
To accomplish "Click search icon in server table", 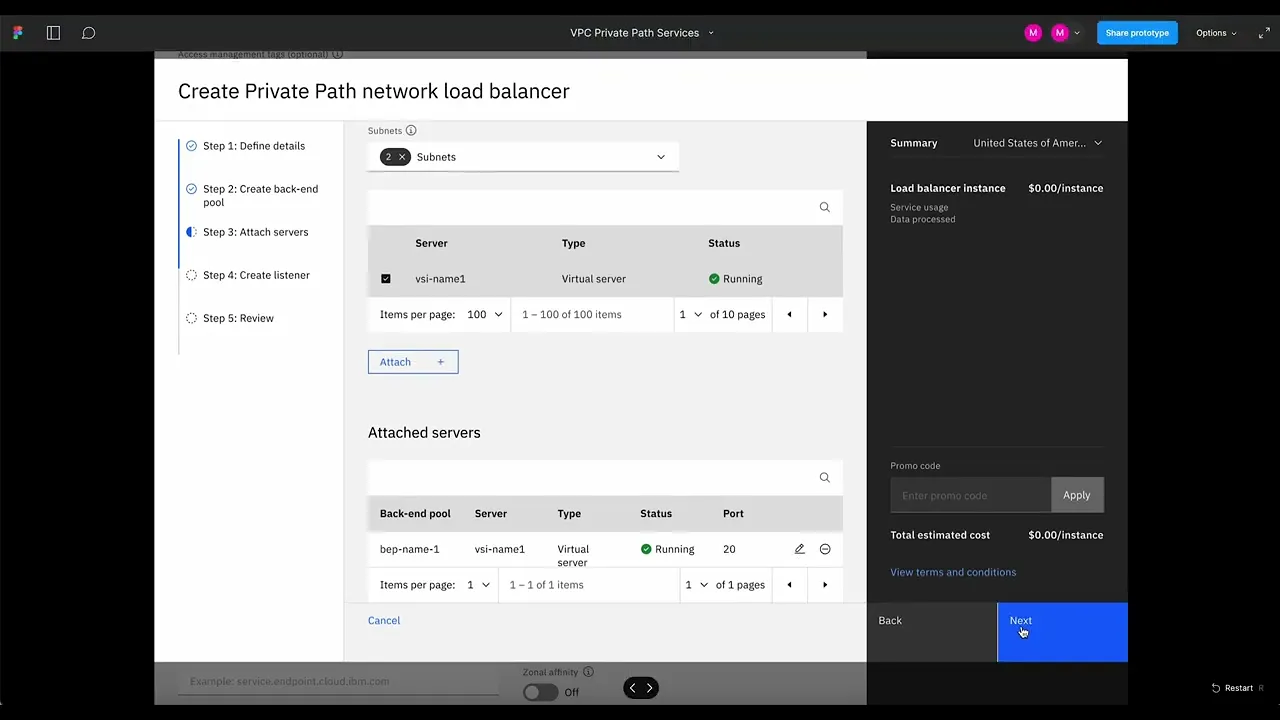I will point(825,207).
